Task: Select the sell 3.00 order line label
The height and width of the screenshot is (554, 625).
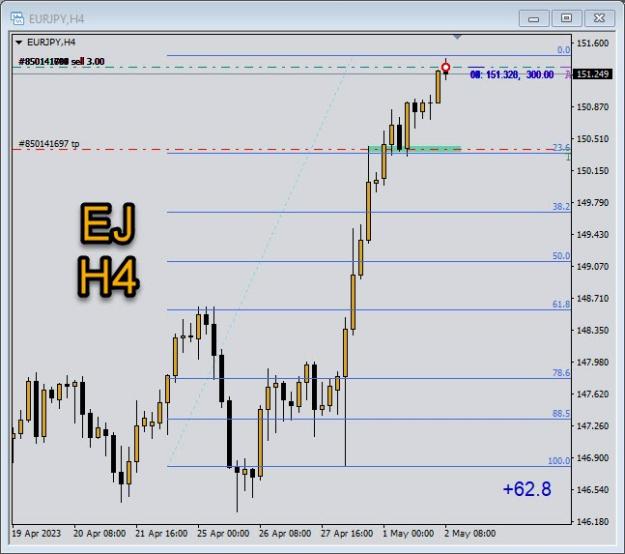Action: pyautogui.click(x=61, y=61)
